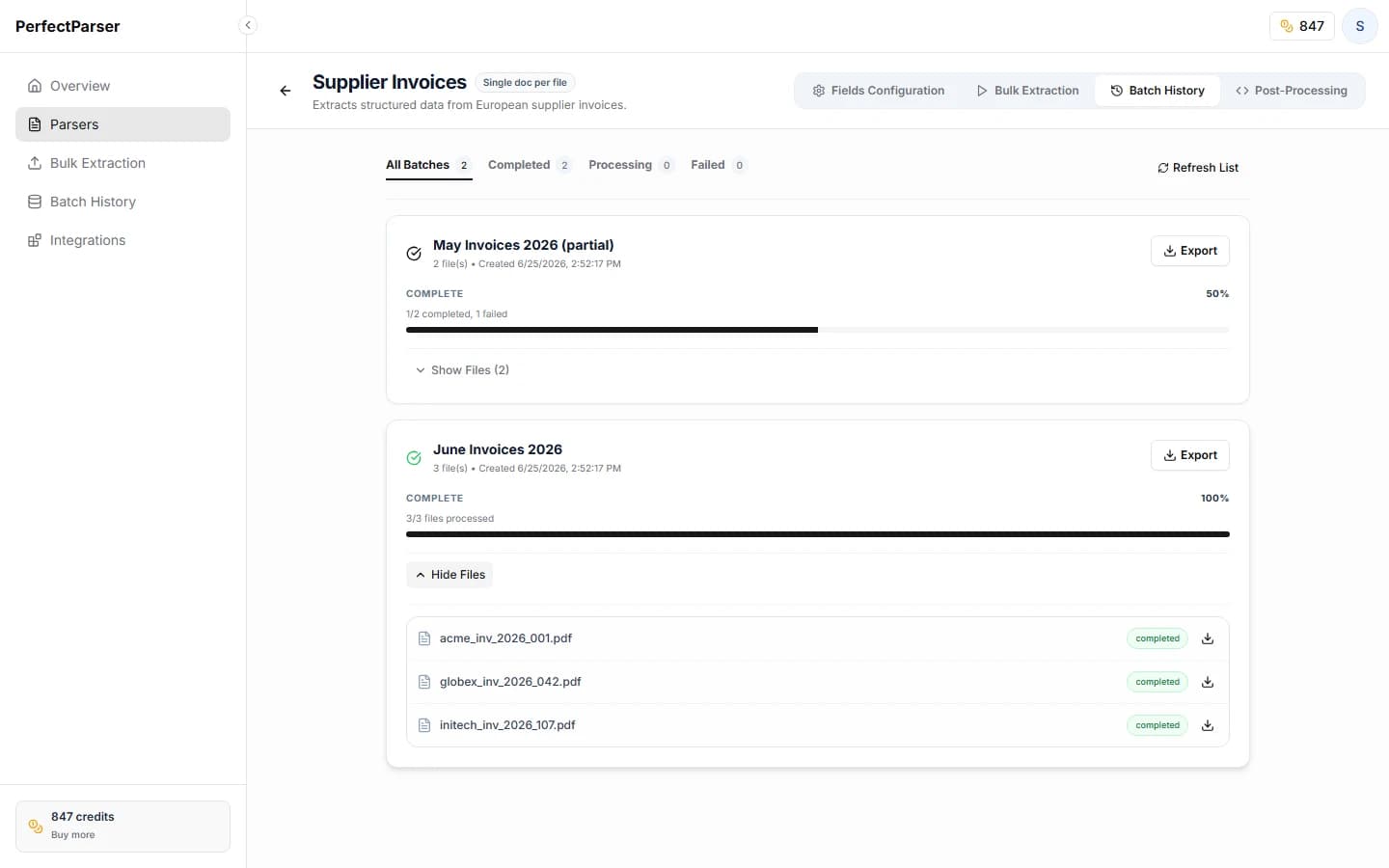1389x868 pixels.
Task: Go back using the left arrow icon
Action: click(286, 91)
